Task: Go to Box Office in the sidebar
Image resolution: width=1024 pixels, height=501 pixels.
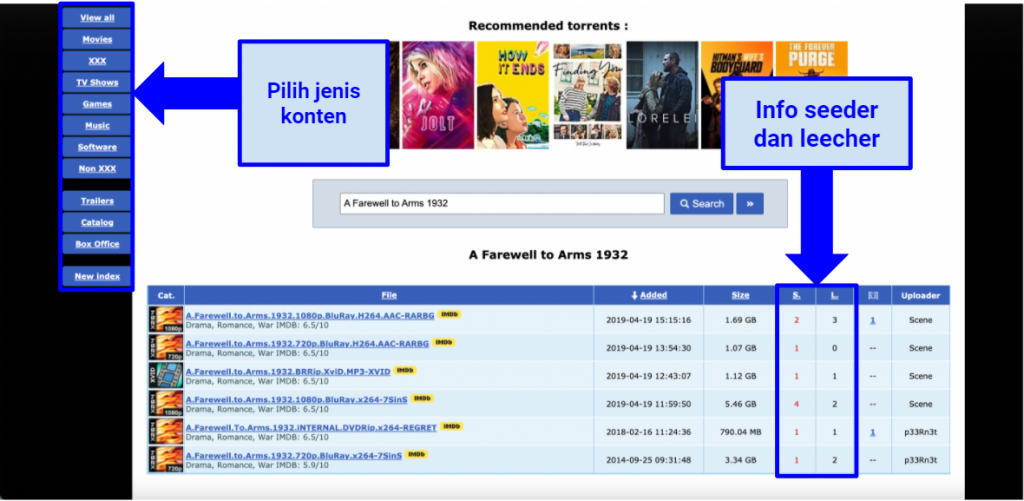Action: click(97, 244)
